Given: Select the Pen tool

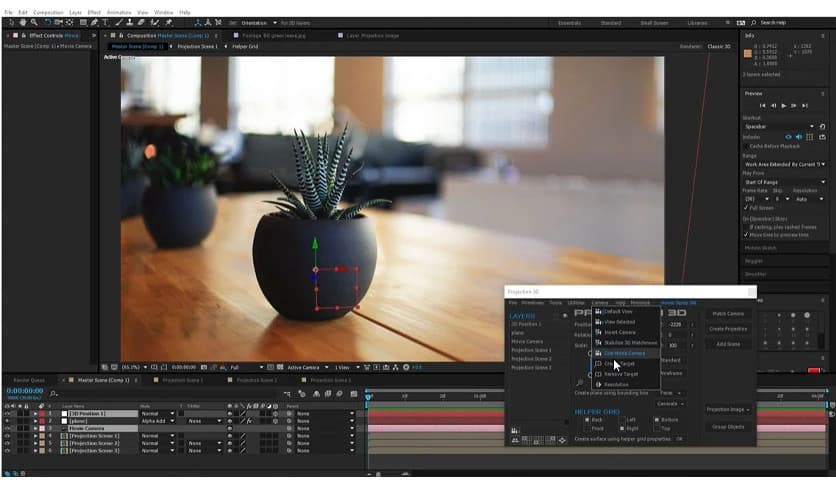Looking at the screenshot, I should [x=94, y=23].
